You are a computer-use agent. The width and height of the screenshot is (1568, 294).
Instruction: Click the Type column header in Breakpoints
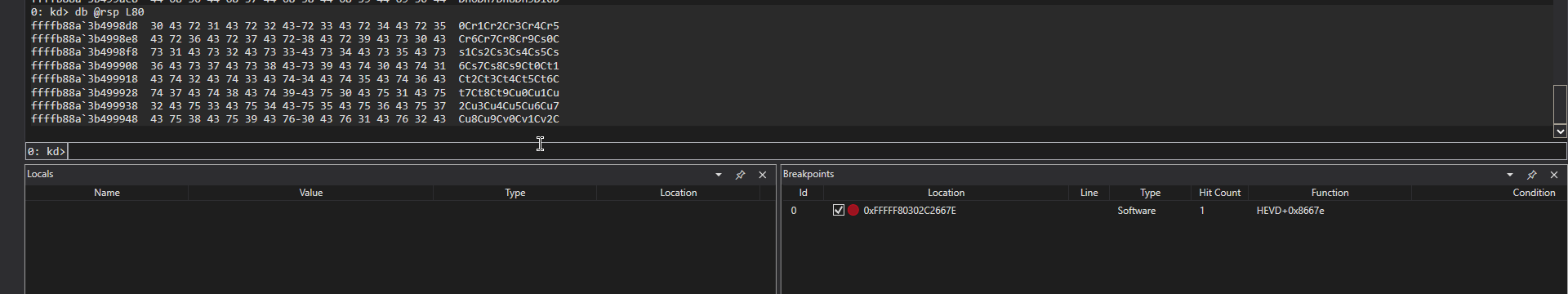pyautogui.click(x=1151, y=193)
